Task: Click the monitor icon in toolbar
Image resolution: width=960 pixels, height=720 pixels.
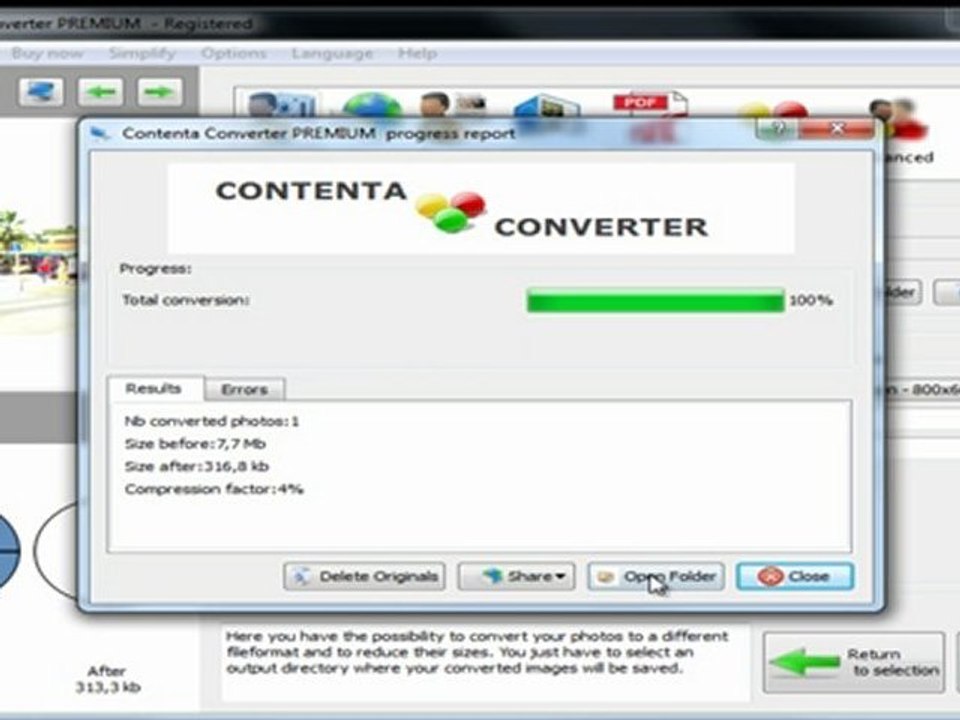Action: pyautogui.click(x=41, y=92)
